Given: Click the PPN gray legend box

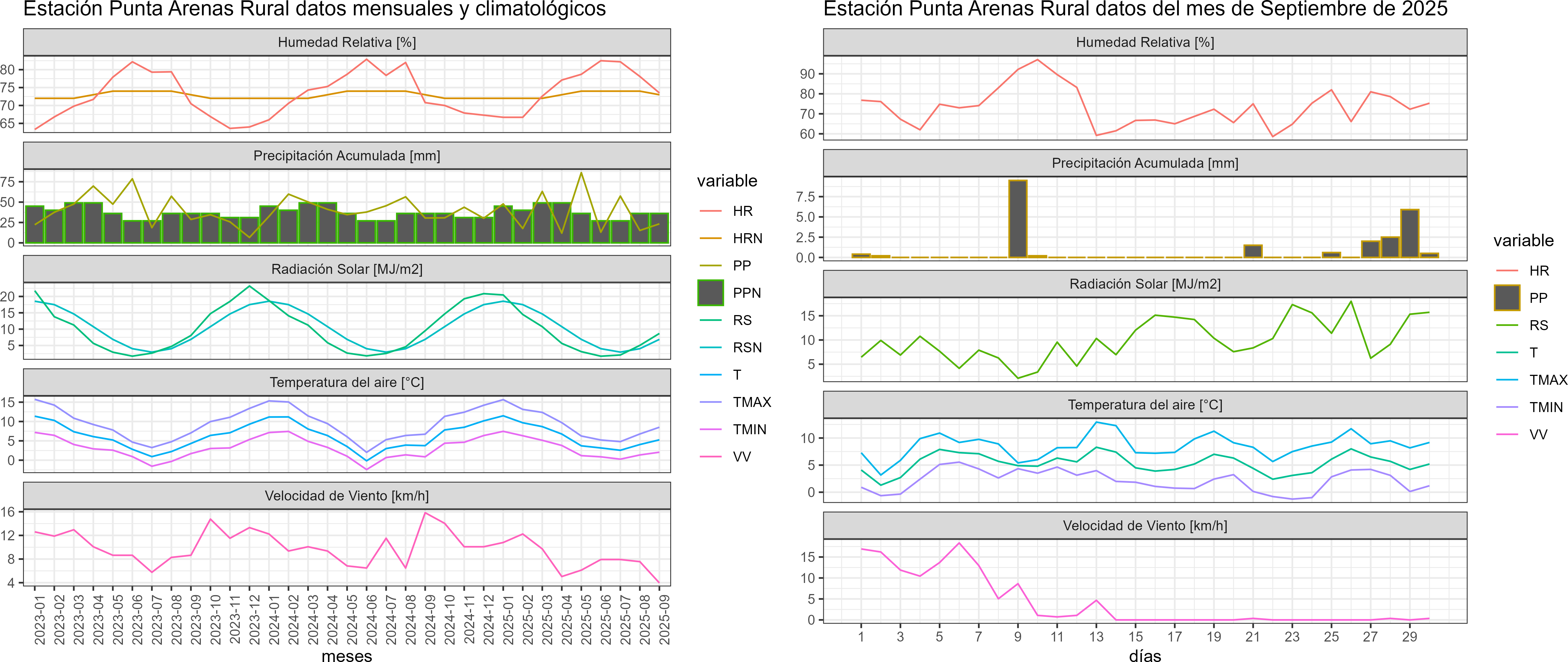Looking at the screenshot, I should [710, 293].
